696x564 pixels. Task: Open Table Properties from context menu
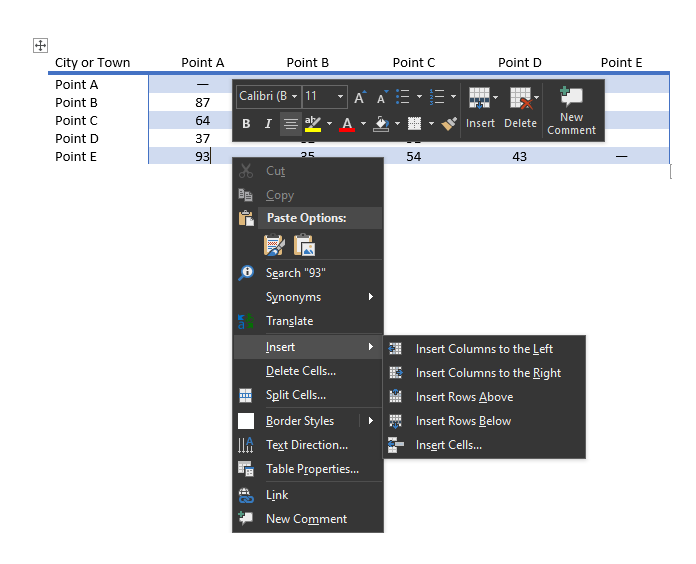coord(312,469)
